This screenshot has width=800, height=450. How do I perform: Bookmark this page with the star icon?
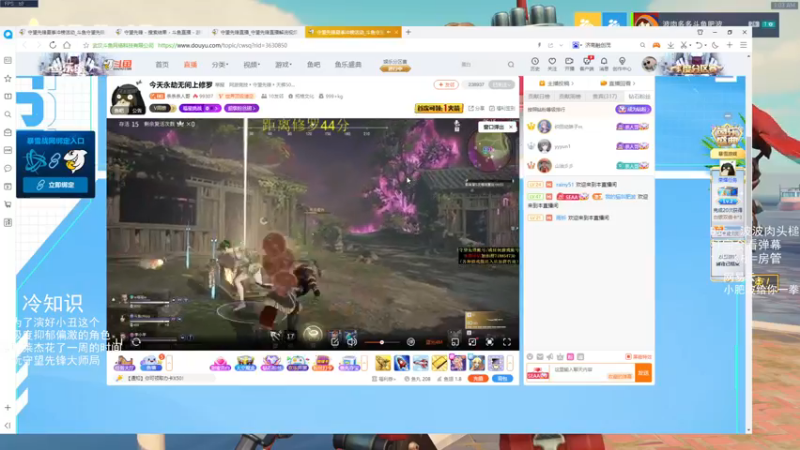coord(86,45)
